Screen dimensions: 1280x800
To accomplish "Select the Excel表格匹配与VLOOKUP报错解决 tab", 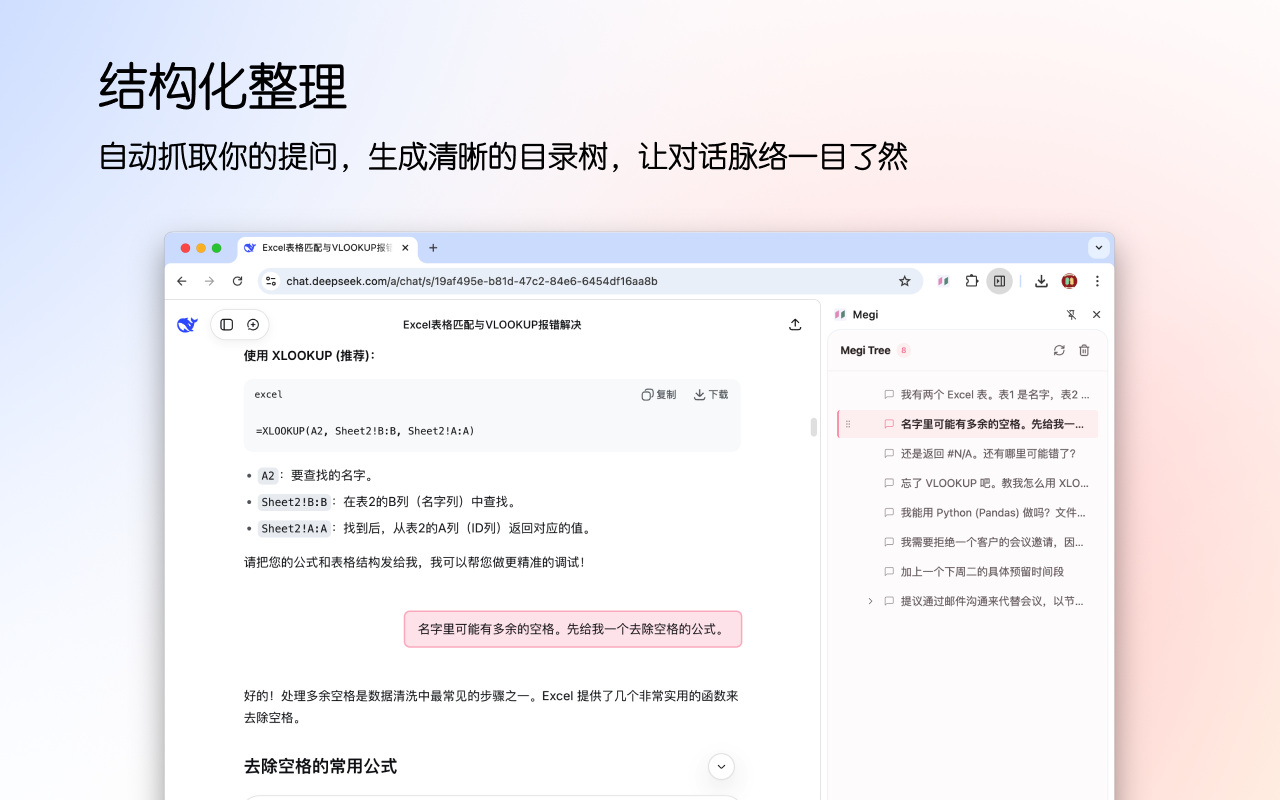I will [320, 247].
